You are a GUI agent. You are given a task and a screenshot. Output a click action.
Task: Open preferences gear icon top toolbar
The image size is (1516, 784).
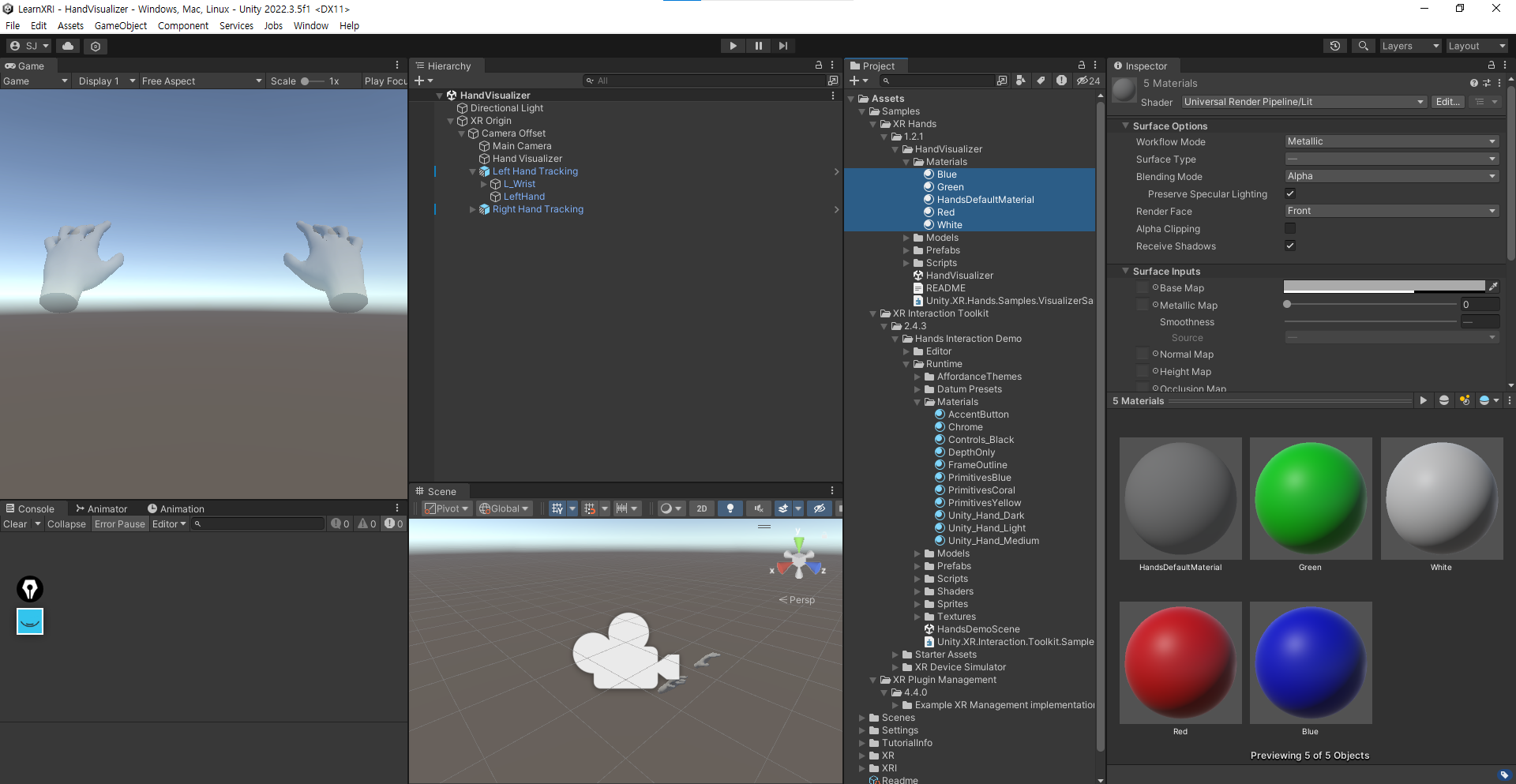tap(96, 46)
